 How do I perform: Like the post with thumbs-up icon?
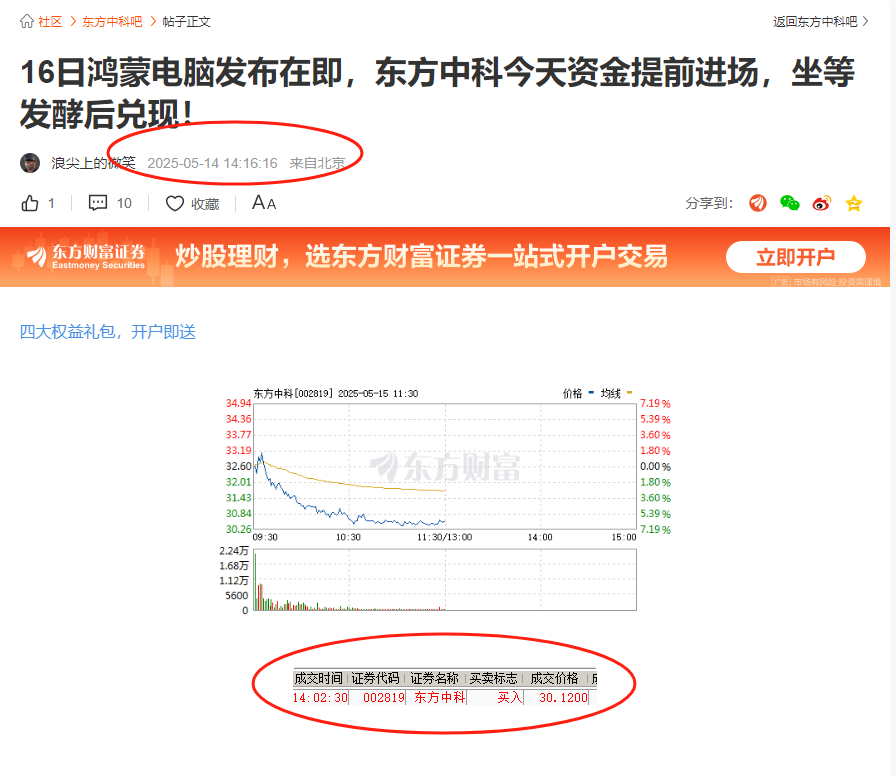pyautogui.click(x=30, y=203)
